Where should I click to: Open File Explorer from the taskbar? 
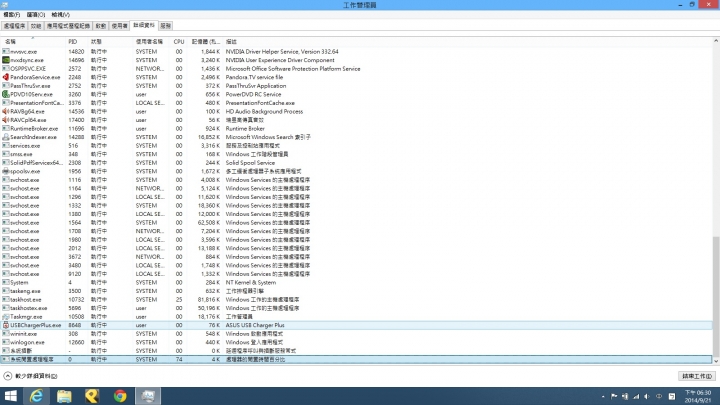coord(64,396)
